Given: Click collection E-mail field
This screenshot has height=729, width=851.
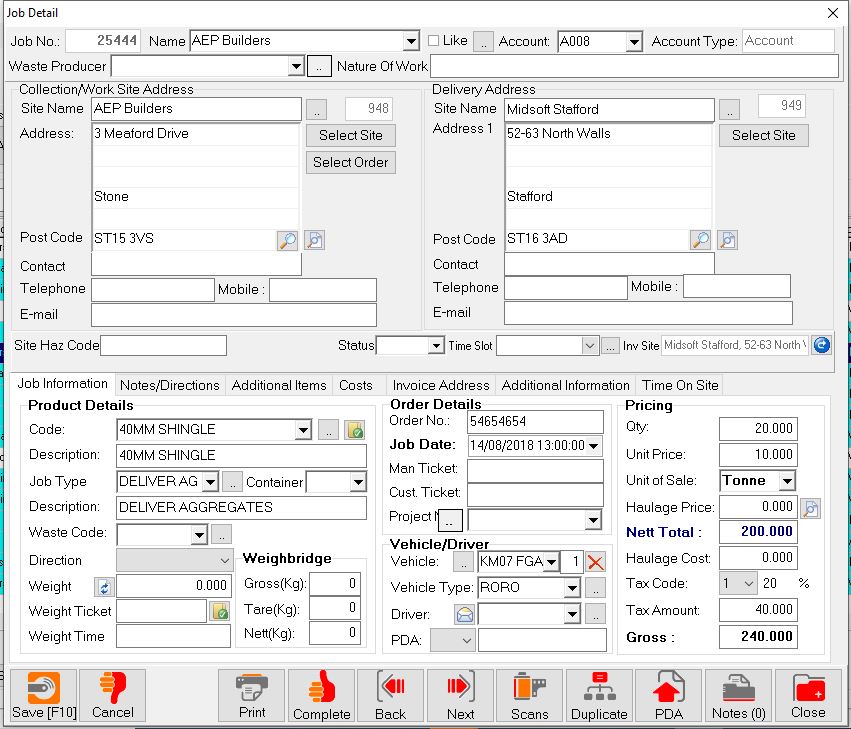Looking at the screenshot, I should coord(234,315).
